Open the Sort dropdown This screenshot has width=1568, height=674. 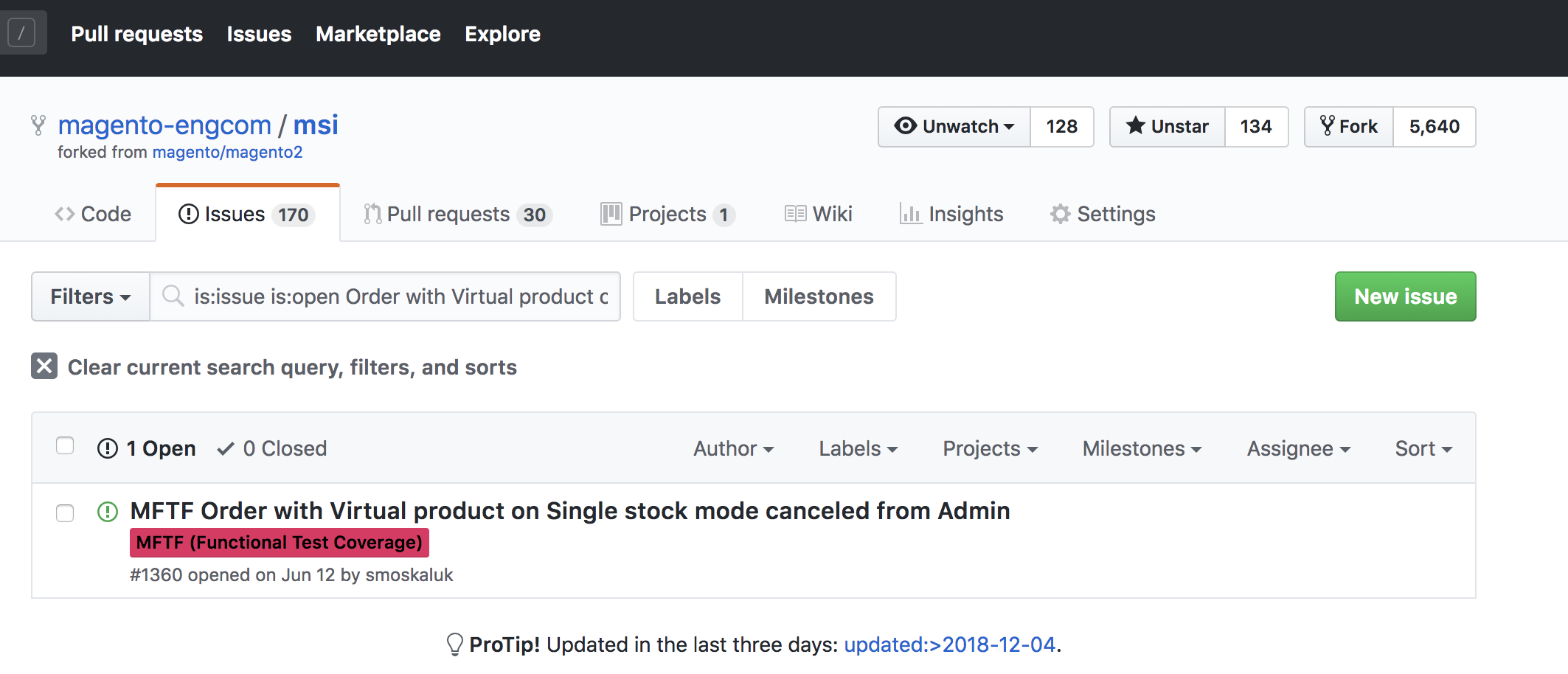tap(1423, 448)
